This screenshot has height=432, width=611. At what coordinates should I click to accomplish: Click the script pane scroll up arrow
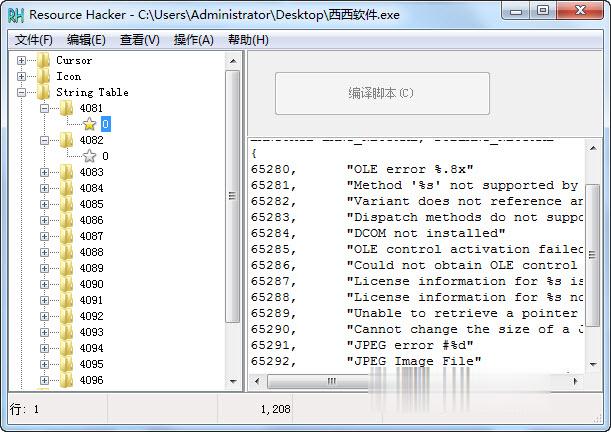pos(593,148)
